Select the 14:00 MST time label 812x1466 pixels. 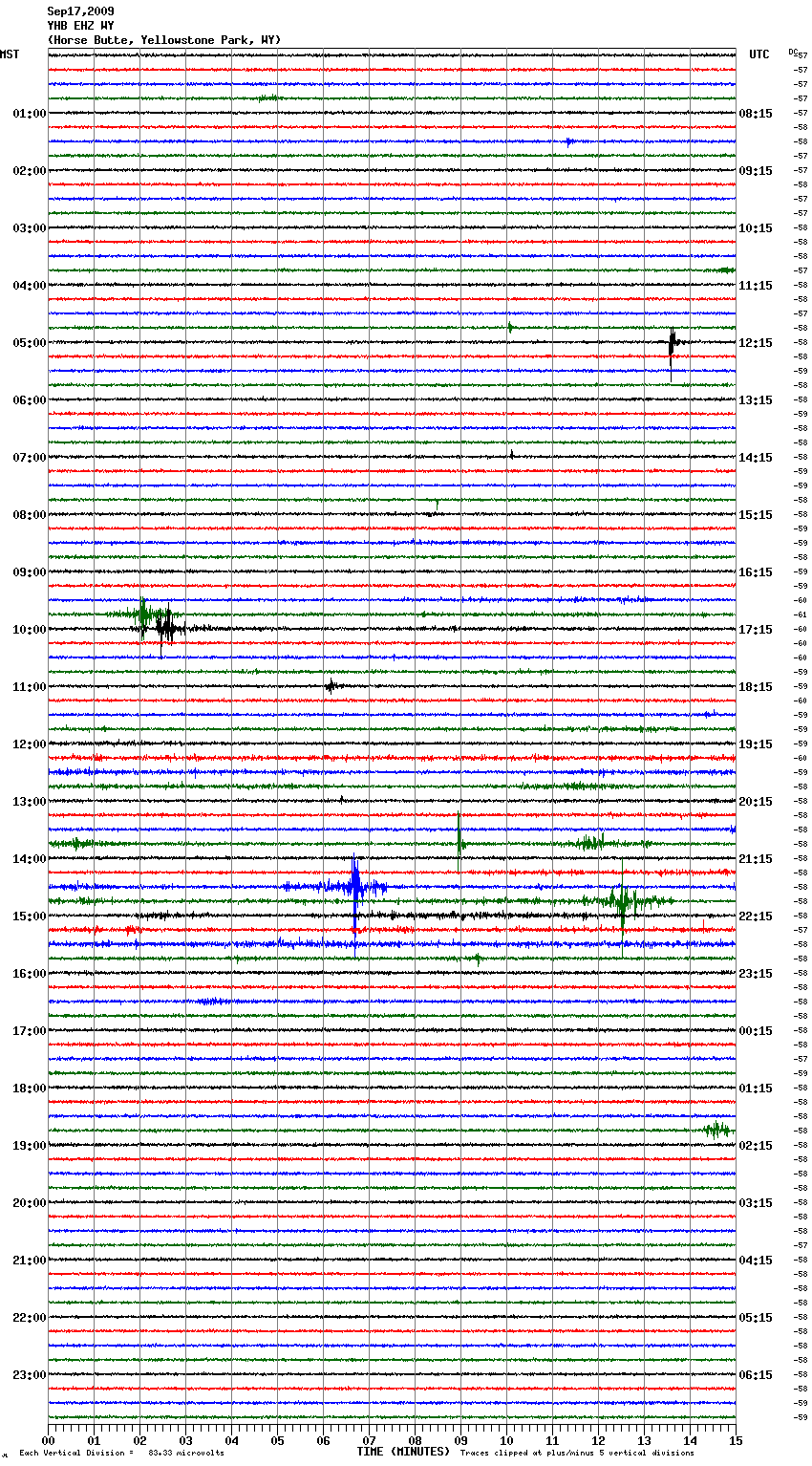[x=30, y=859]
